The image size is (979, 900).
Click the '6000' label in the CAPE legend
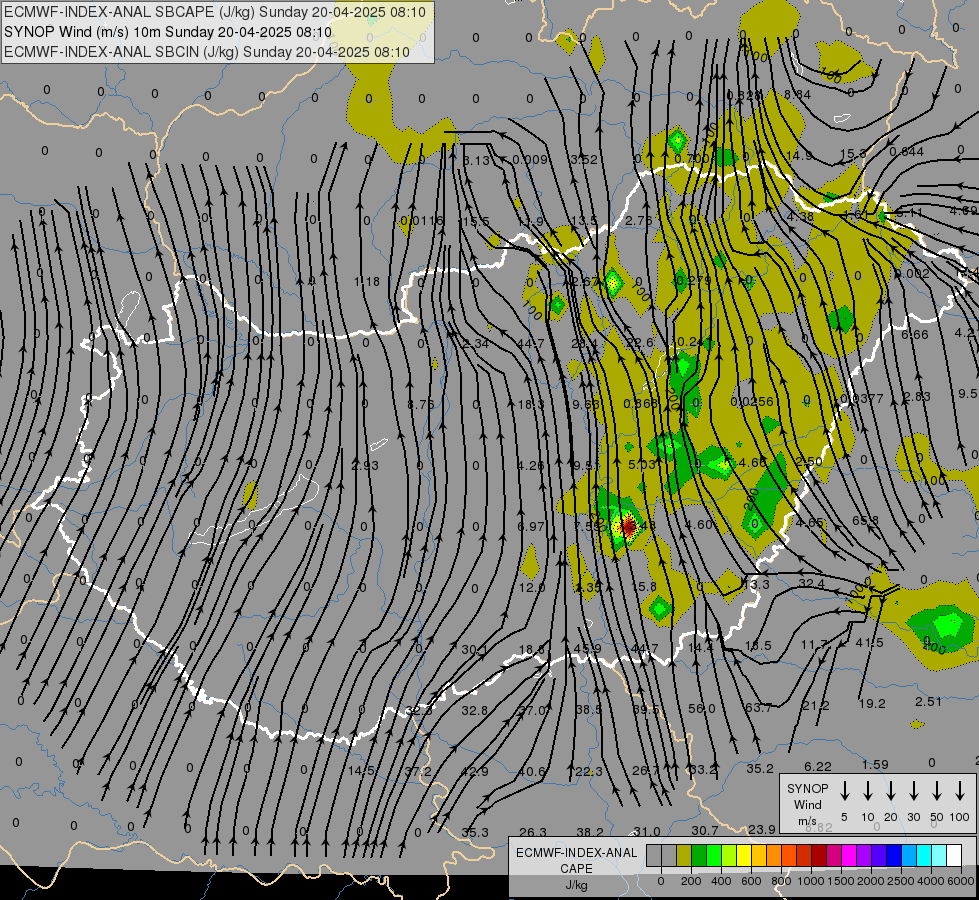(961, 881)
